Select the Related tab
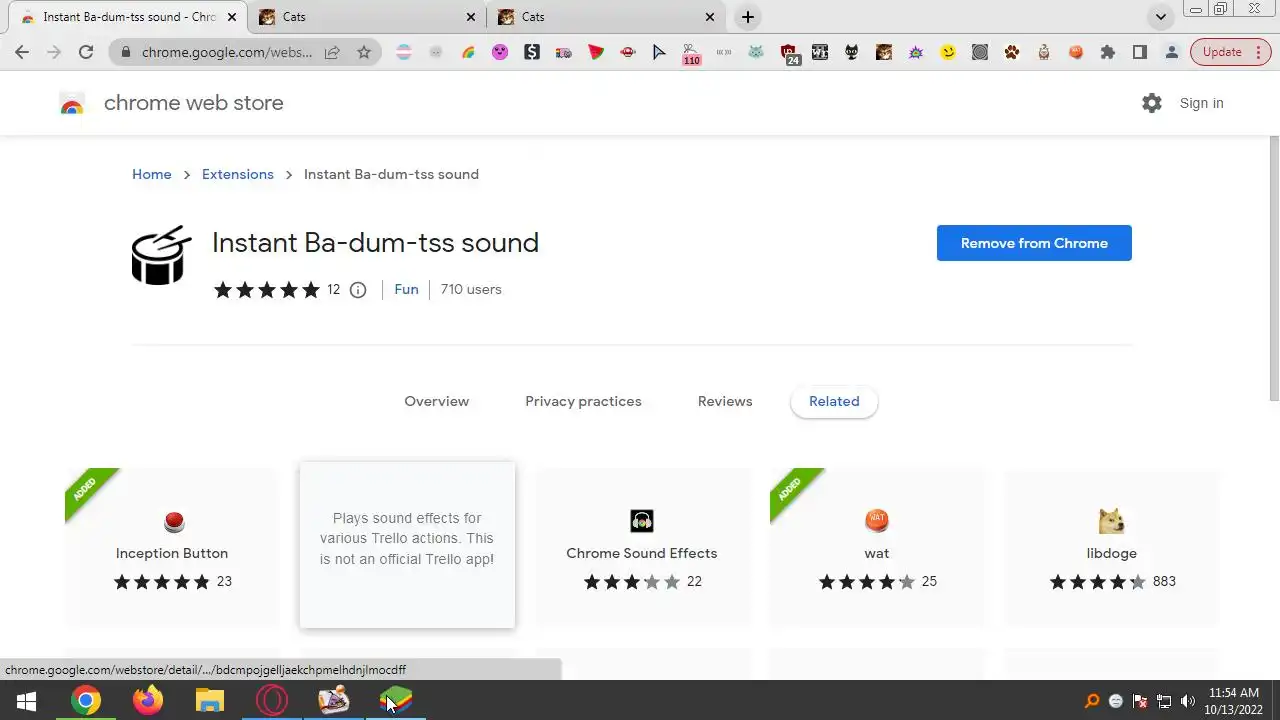 [x=834, y=401]
